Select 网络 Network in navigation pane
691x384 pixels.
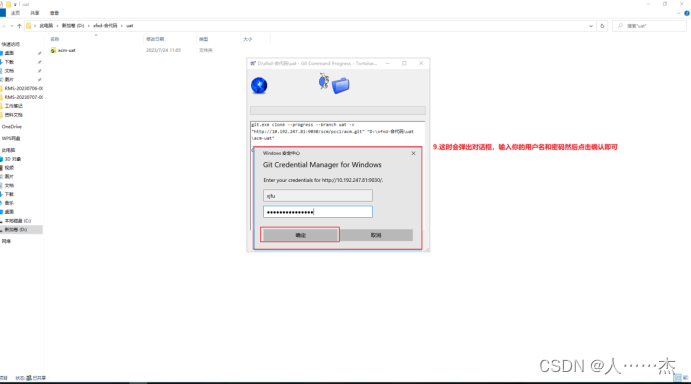(6, 241)
